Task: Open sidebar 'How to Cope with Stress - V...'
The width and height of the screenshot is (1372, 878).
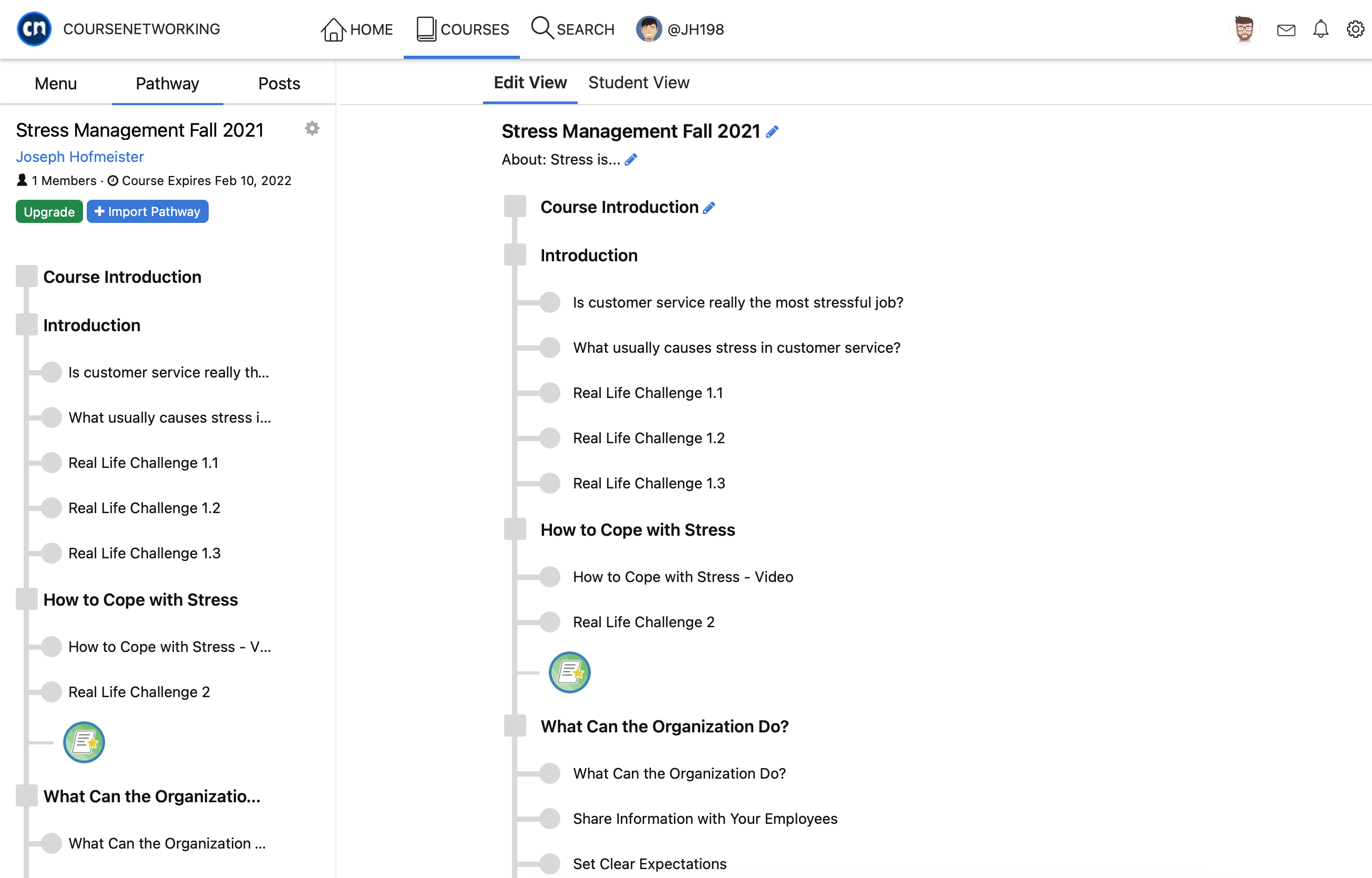Action: (x=170, y=647)
